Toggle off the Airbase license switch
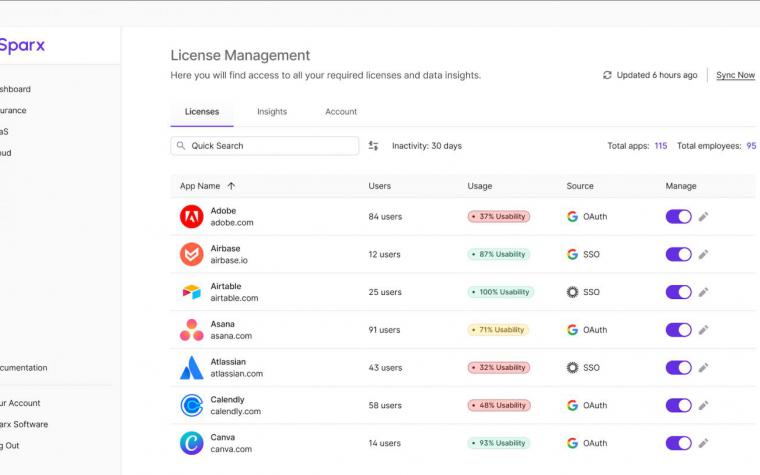Viewport: 760px width, 475px height. point(679,254)
